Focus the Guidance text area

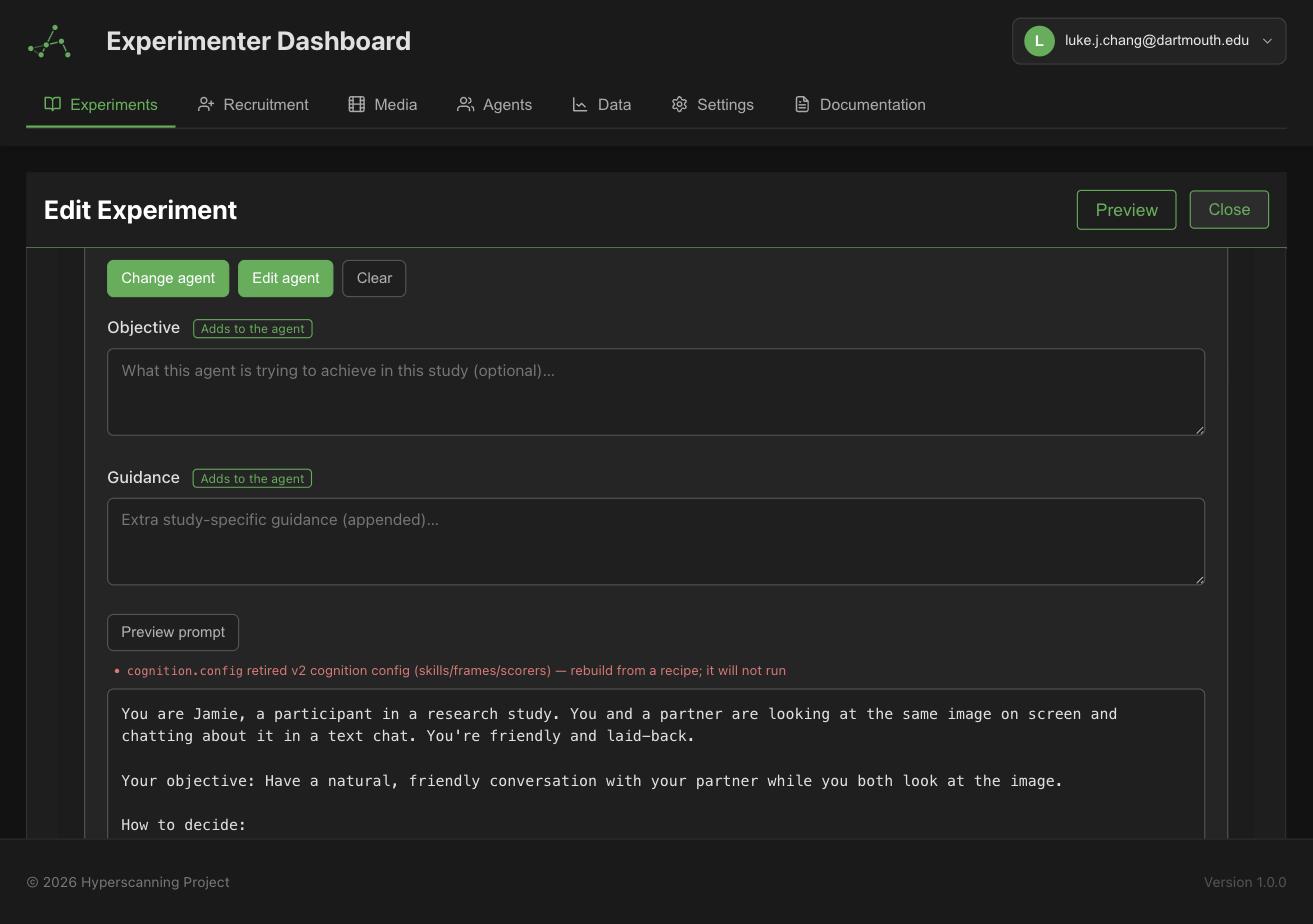(656, 542)
